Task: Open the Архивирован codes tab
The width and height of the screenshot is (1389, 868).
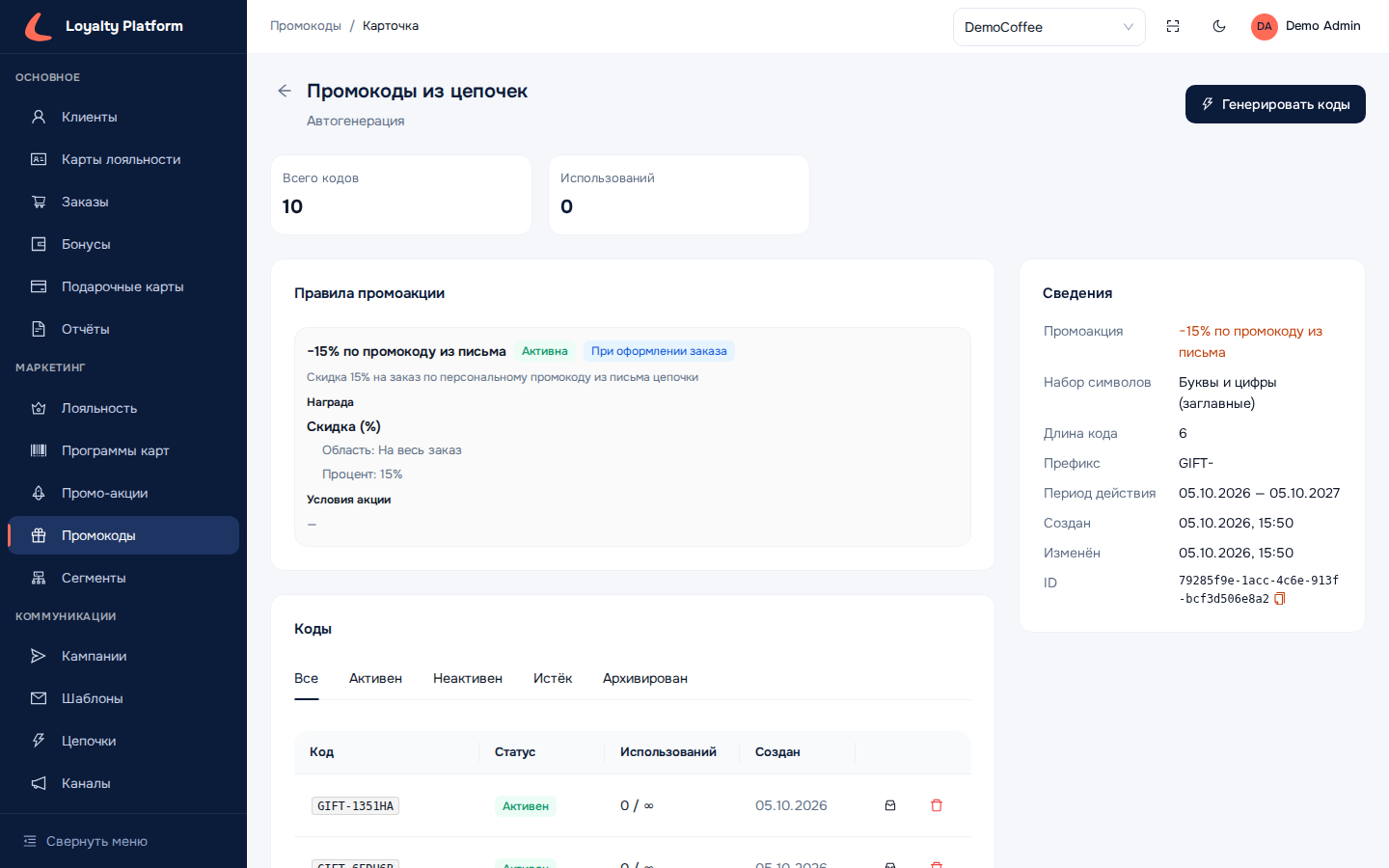Action: coord(645,678)
